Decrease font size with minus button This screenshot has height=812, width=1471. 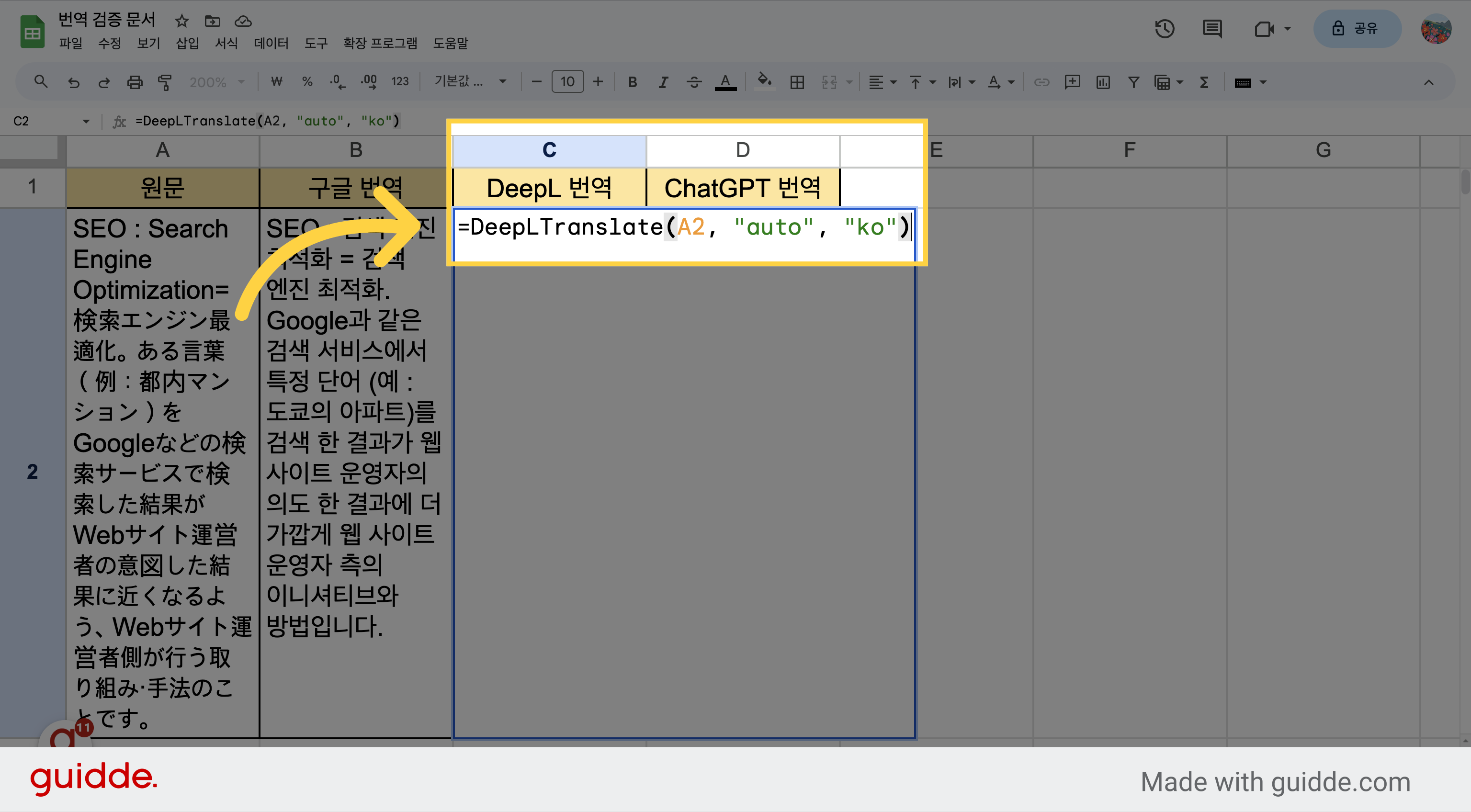point(536,82)
